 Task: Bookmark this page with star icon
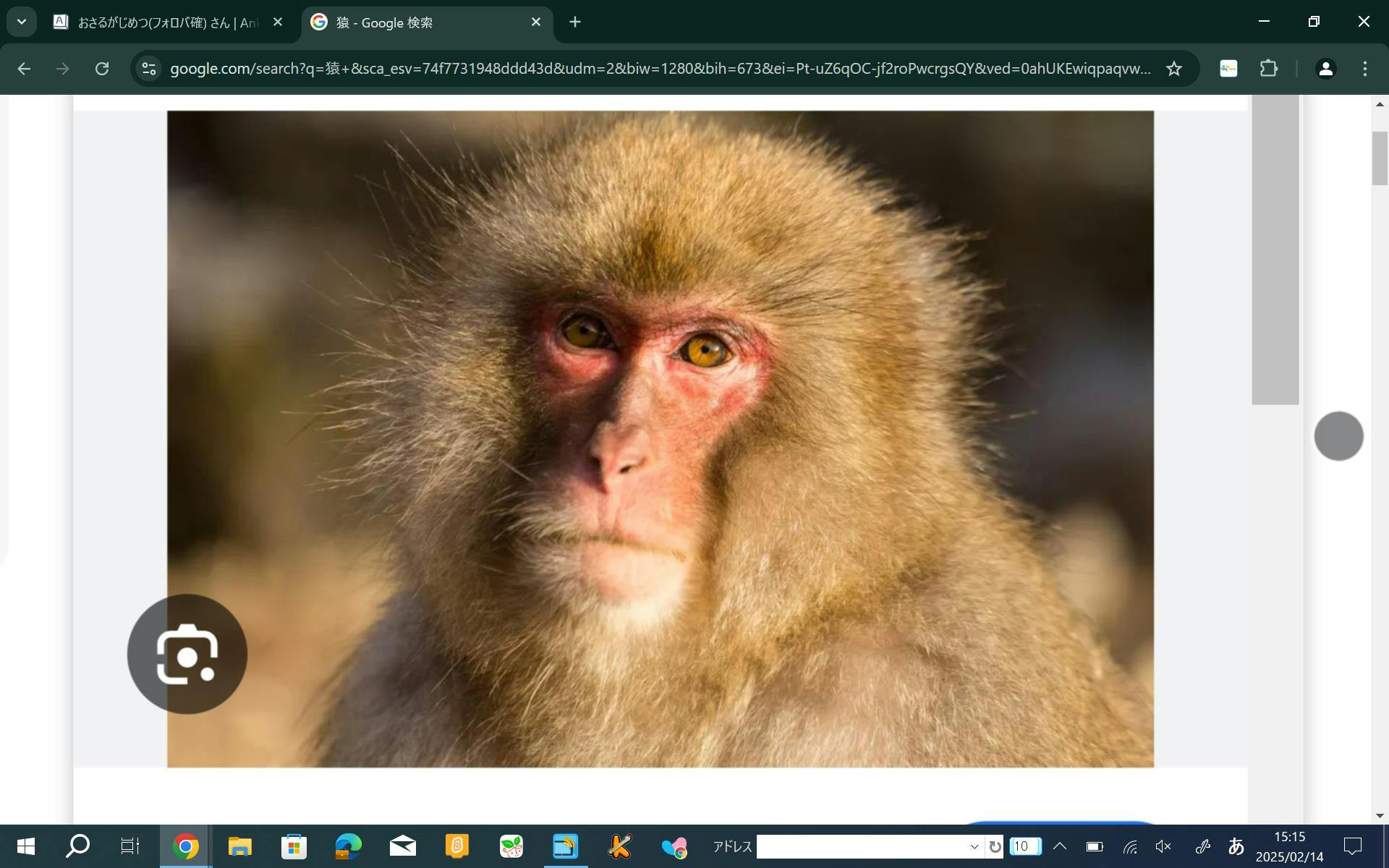[x=1173, y=69]
